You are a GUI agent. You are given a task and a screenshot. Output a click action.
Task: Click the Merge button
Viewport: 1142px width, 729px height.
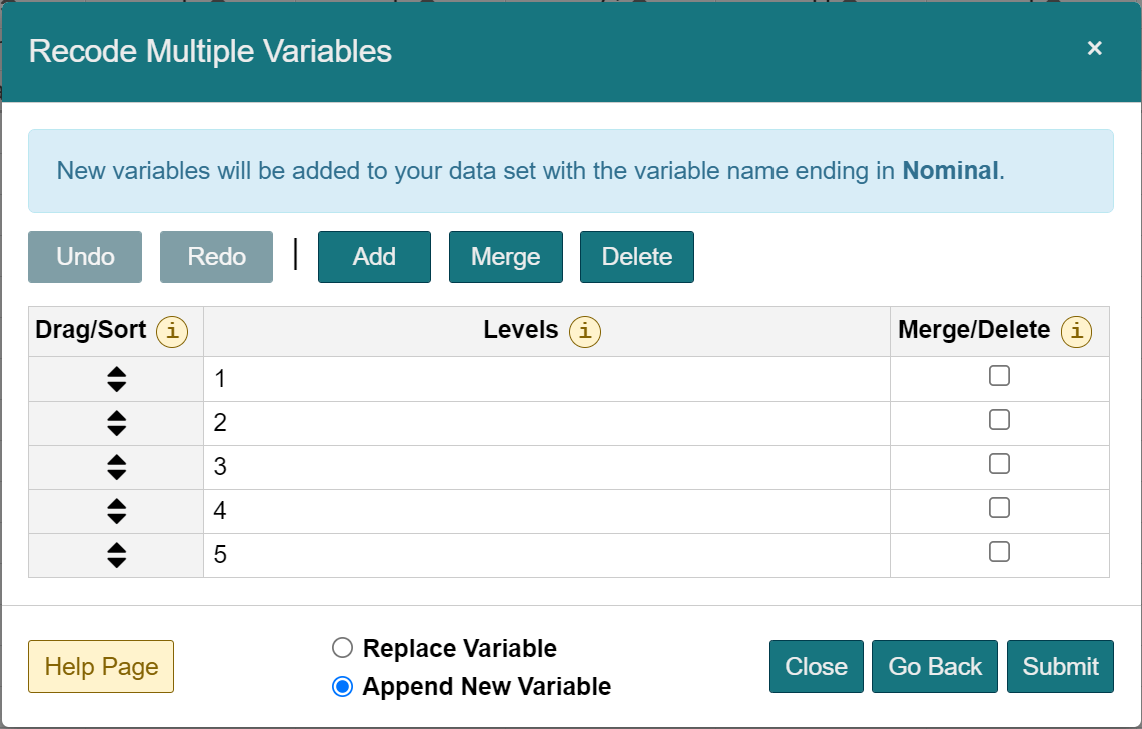[x=505, y=256]
